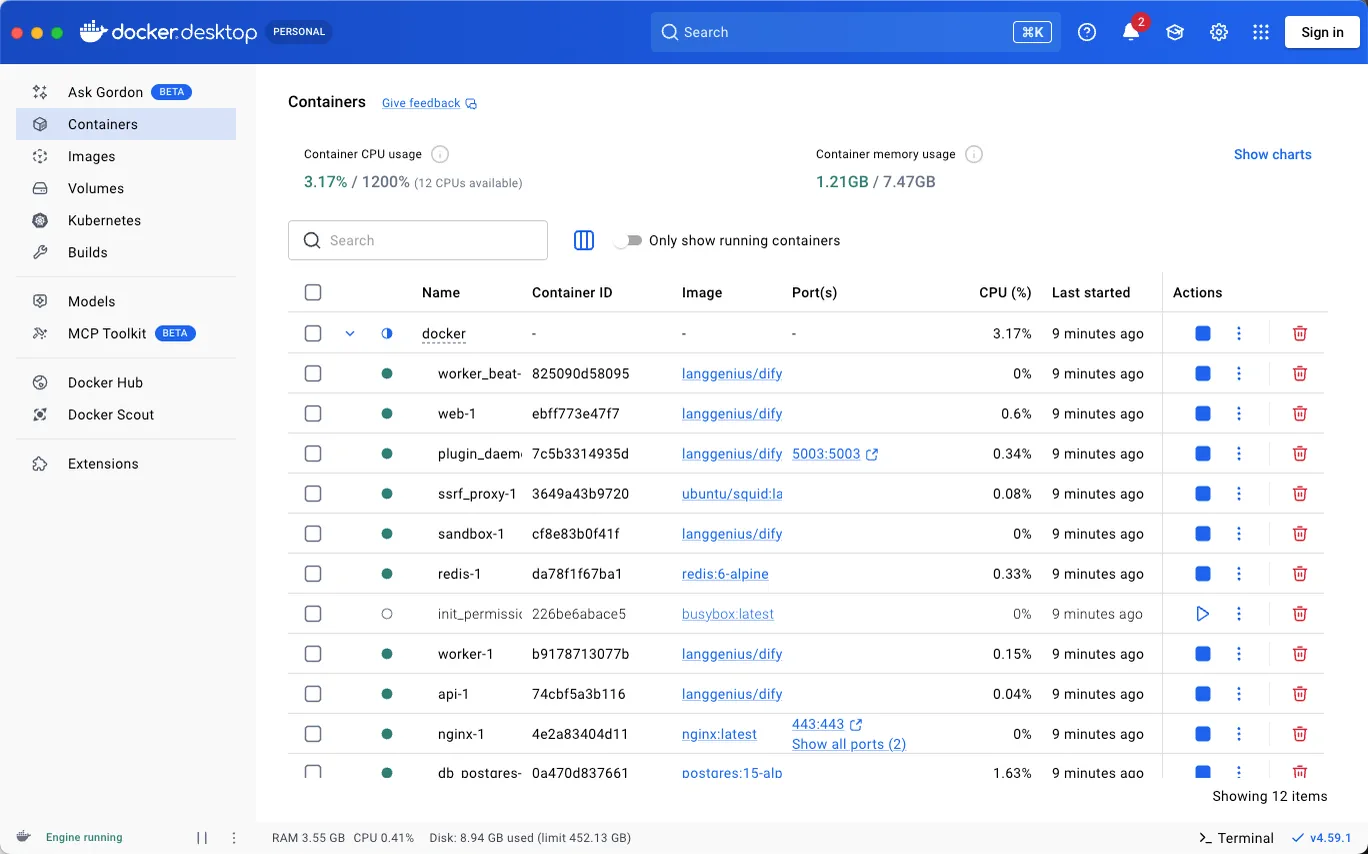Delete the docker compose group

pyautogui.click(x=1300, y=333)
